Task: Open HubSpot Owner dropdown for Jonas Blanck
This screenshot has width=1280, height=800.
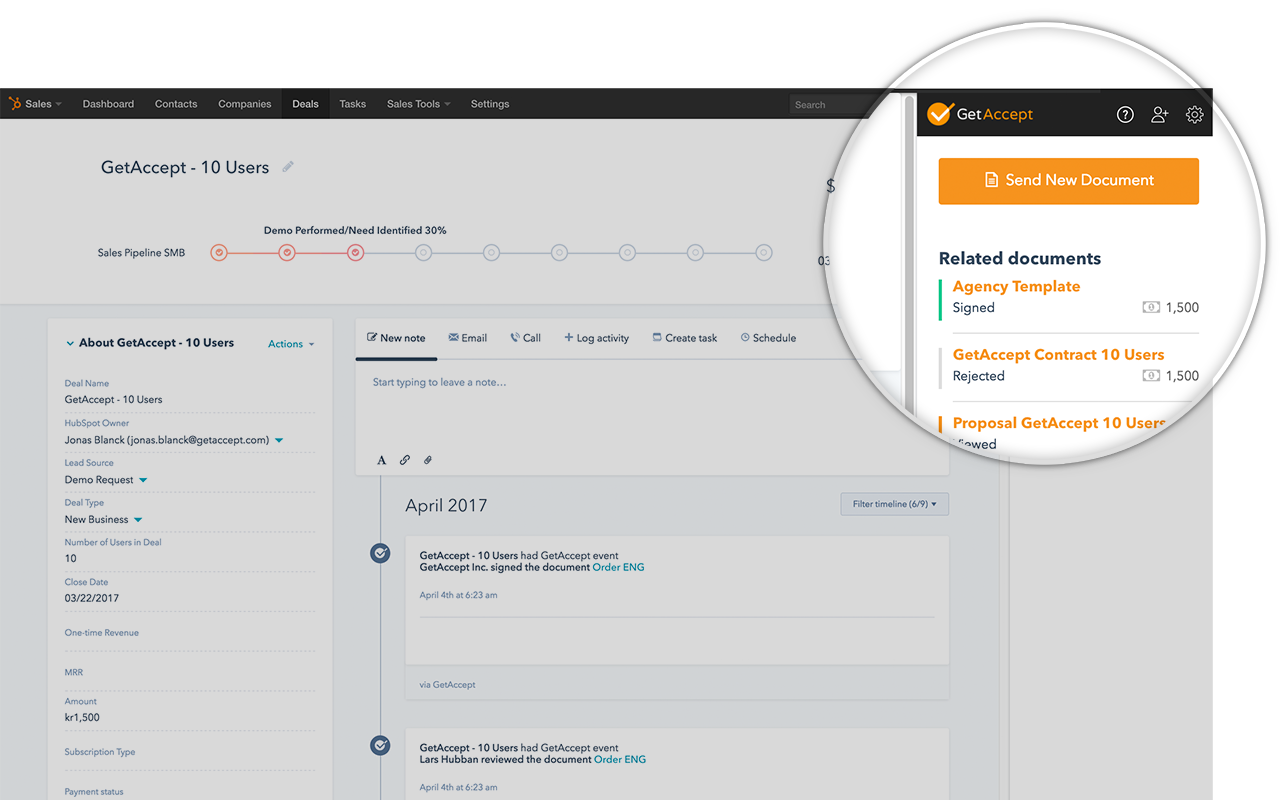Action: 279,440
